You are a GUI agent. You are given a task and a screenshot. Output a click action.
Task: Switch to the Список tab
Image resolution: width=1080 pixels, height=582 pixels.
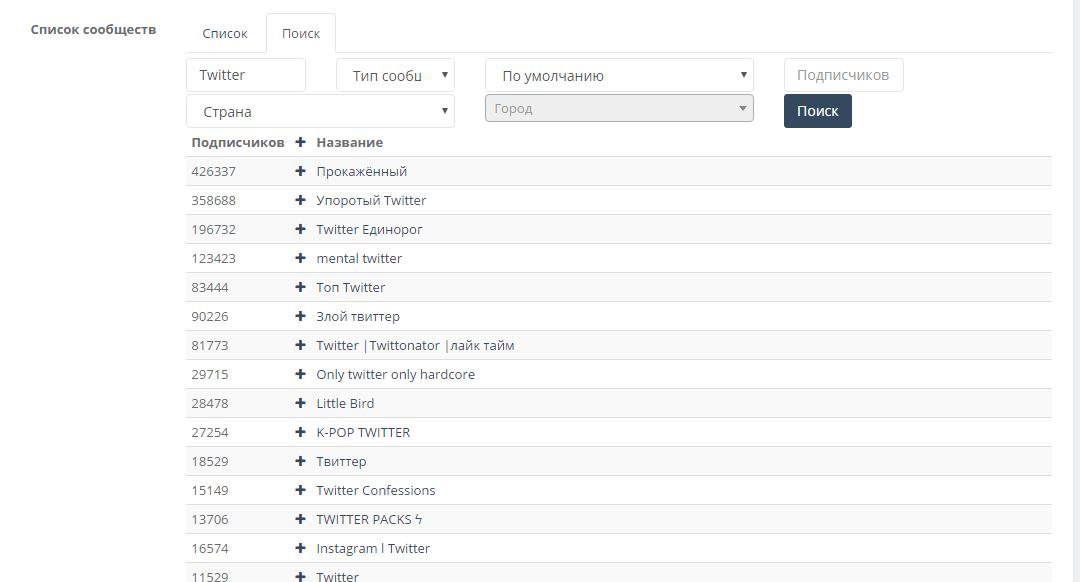click(225, 33)
